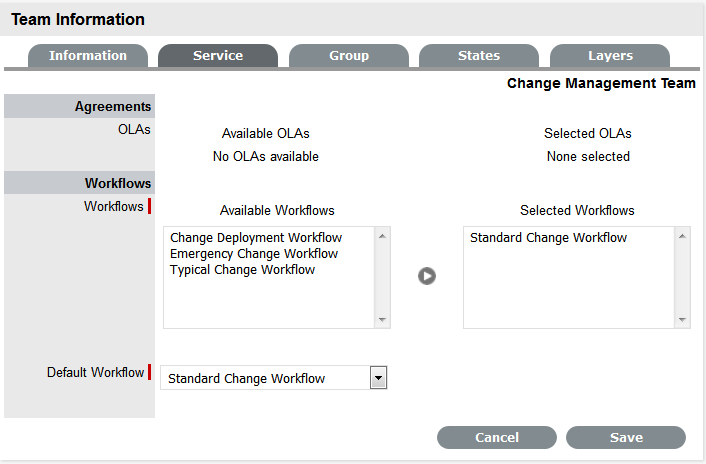Open the Default Workflow dropdown
This screenshot has height=464, width=706.
pyautogui.click(x=272, y=378)
